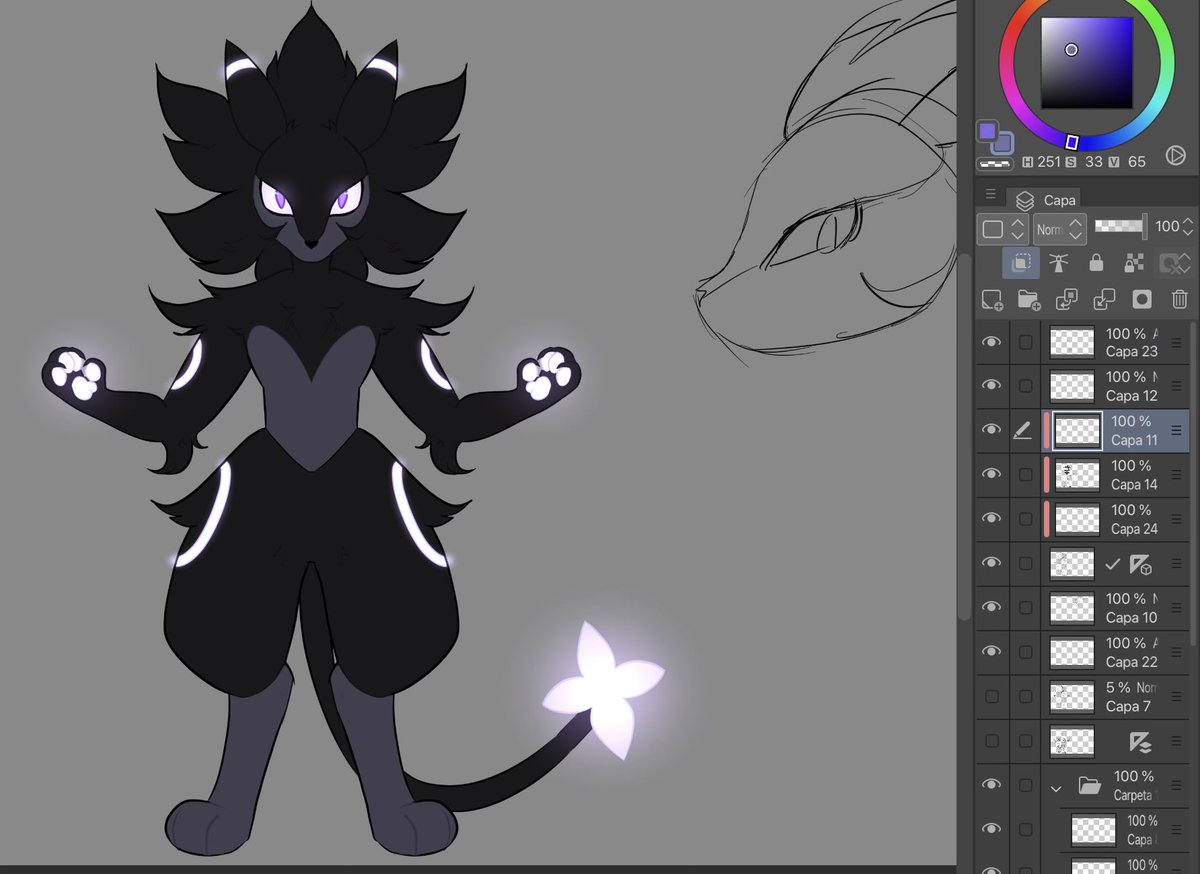Click the layer opacity slider
Viewport: 1200px width, 874px height.
click(1121, 227)
